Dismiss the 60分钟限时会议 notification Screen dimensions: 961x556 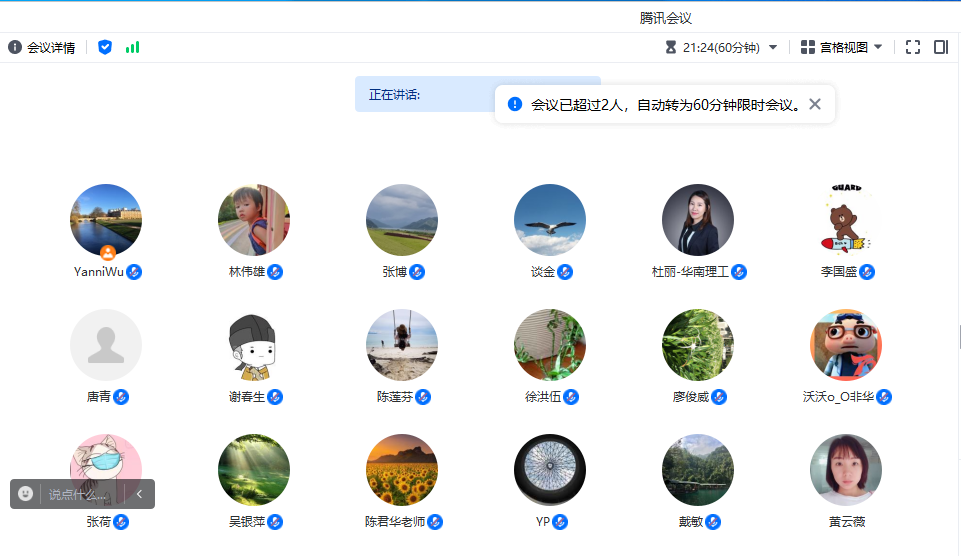coord(815,104)
